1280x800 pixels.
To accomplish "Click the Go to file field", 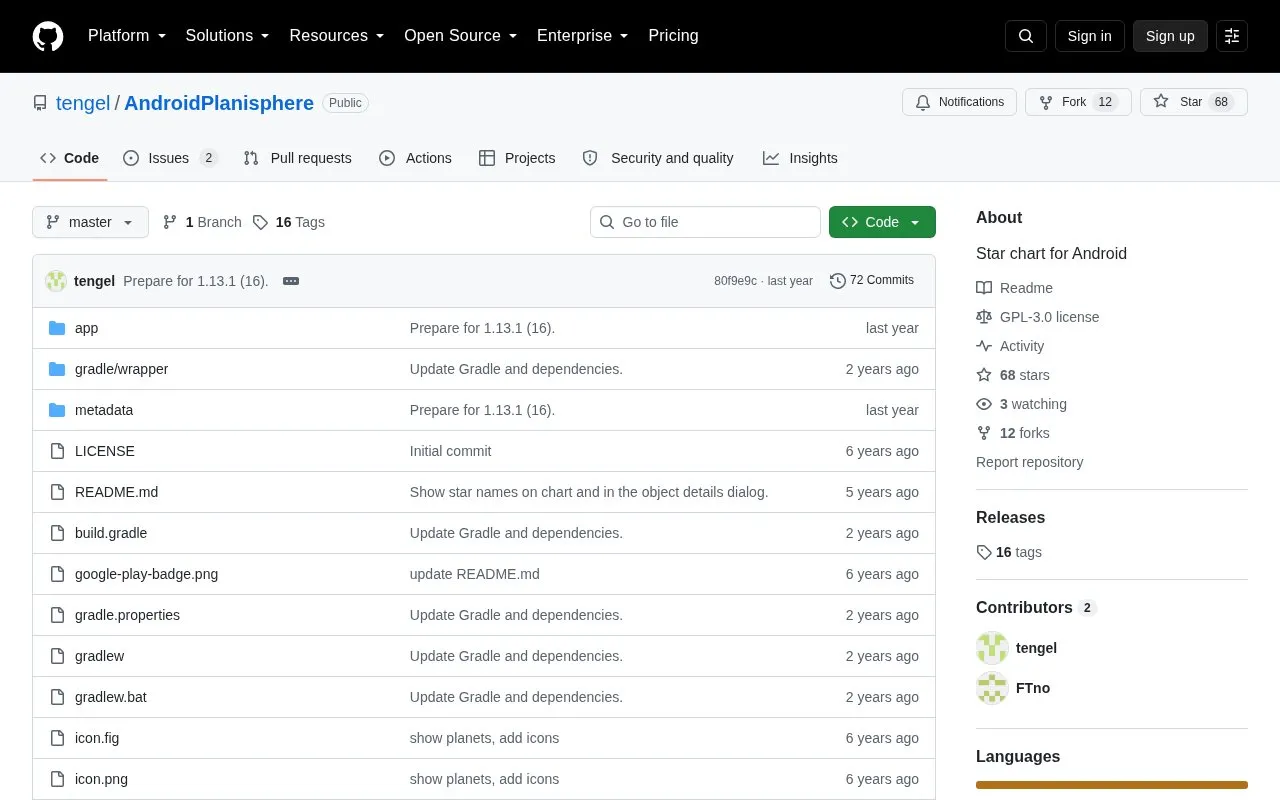I will coord(705,222).
